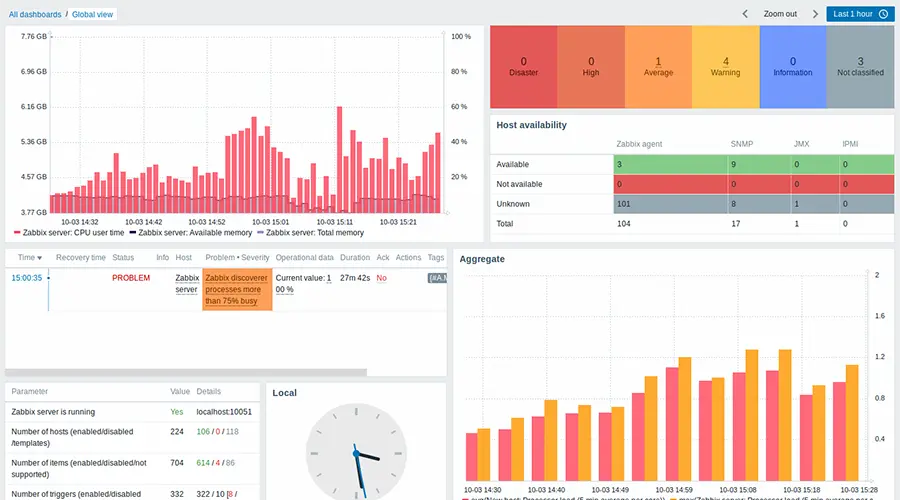Open Zabbix server host link in problems

point(187,284)
